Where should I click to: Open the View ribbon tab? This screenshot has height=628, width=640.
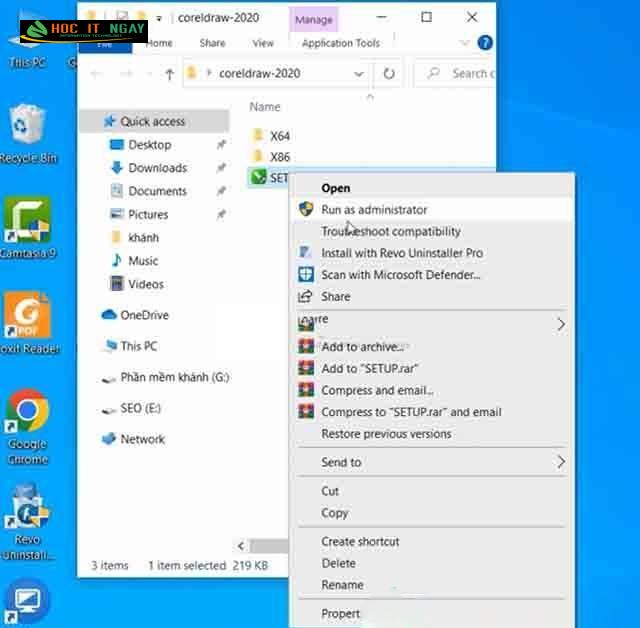(263, 43)
